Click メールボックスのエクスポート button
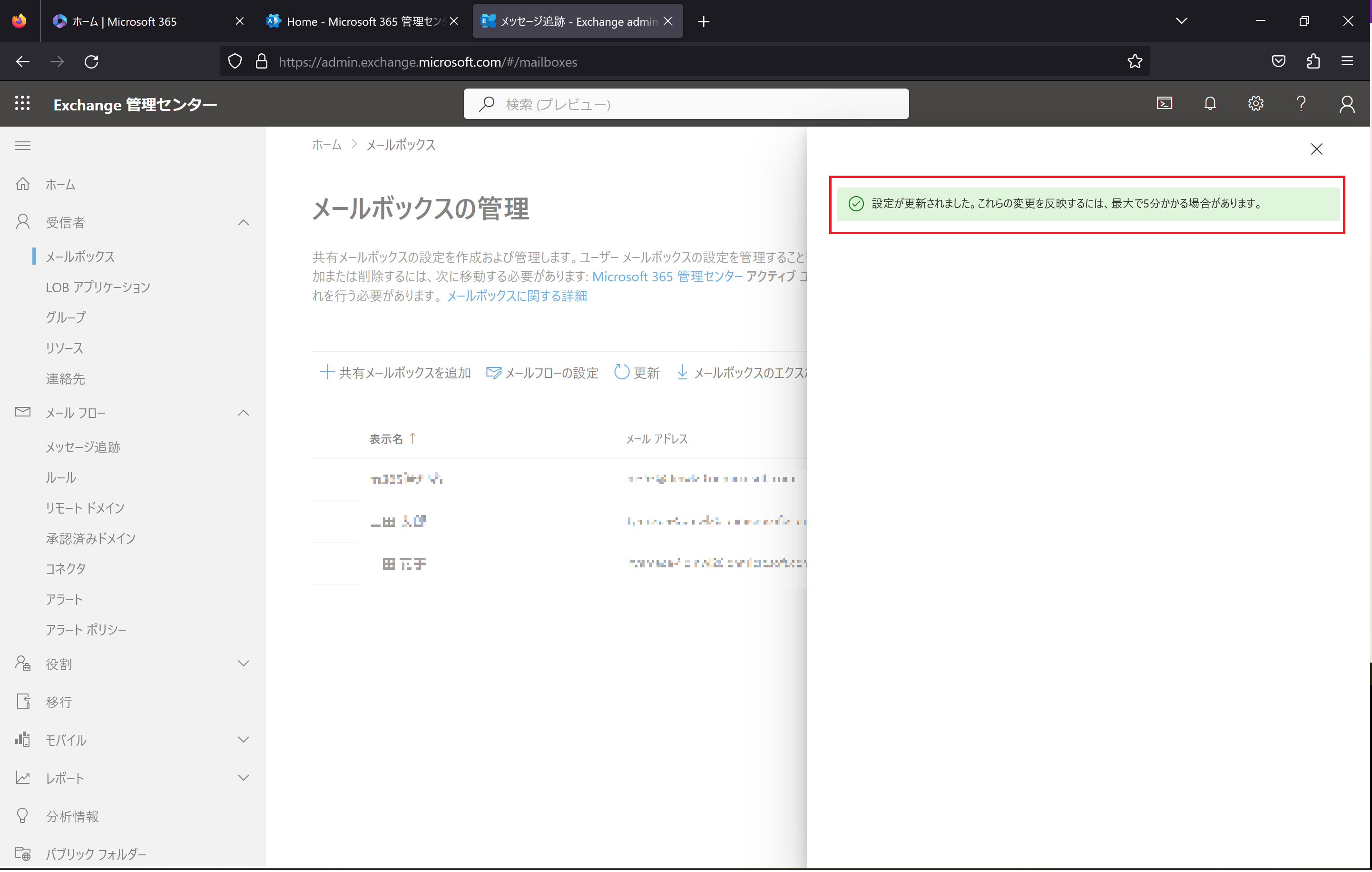The height and width of the screenshot is (872, 1372). [741, 373]
